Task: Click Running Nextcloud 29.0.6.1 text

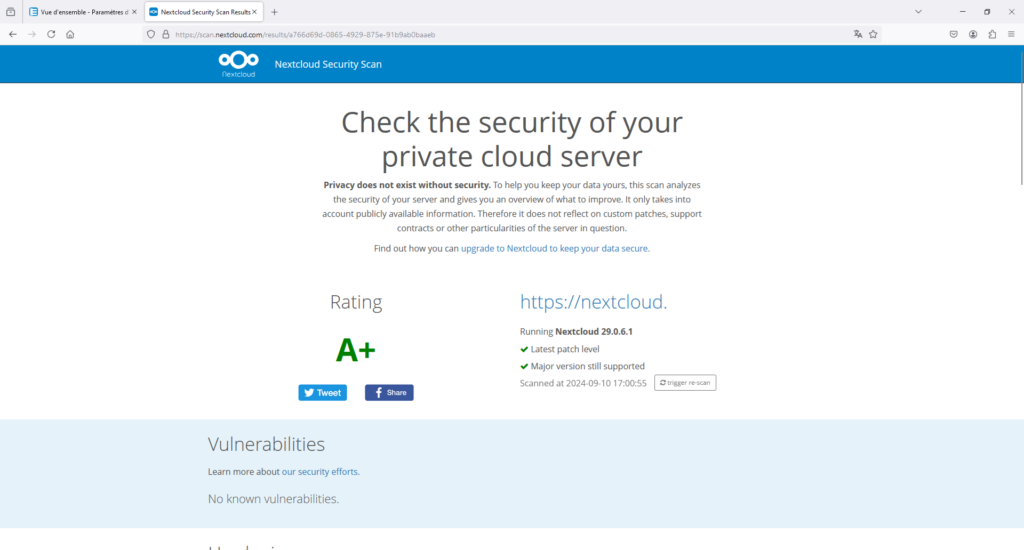Action: click(576, 331)
